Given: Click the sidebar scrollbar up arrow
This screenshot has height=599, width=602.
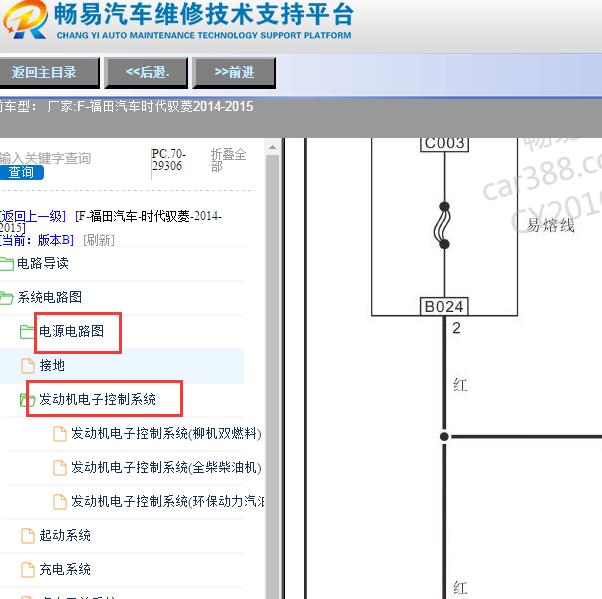Looking at the screenshot, I should click(x=272, y=147).
